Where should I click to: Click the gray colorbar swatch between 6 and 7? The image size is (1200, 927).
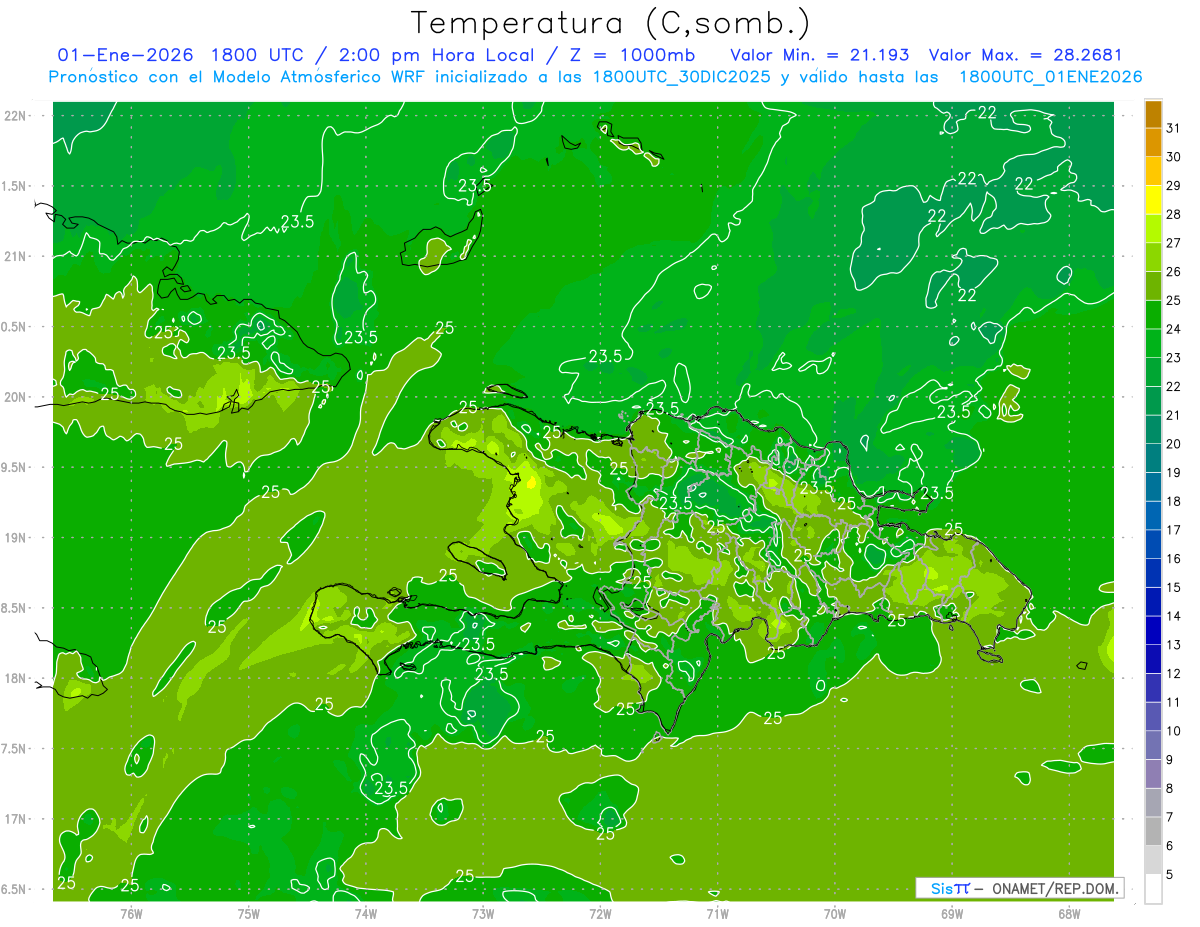click(1153, 831)
